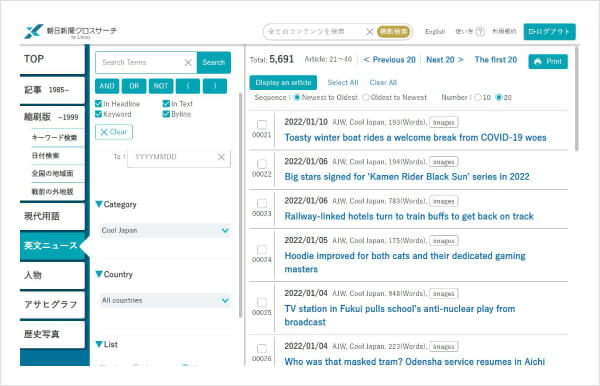The height and width of the screenshot is (386, 600).
Task: Select 全国の地域面 sub-item
Action: (x=52, y=174)
